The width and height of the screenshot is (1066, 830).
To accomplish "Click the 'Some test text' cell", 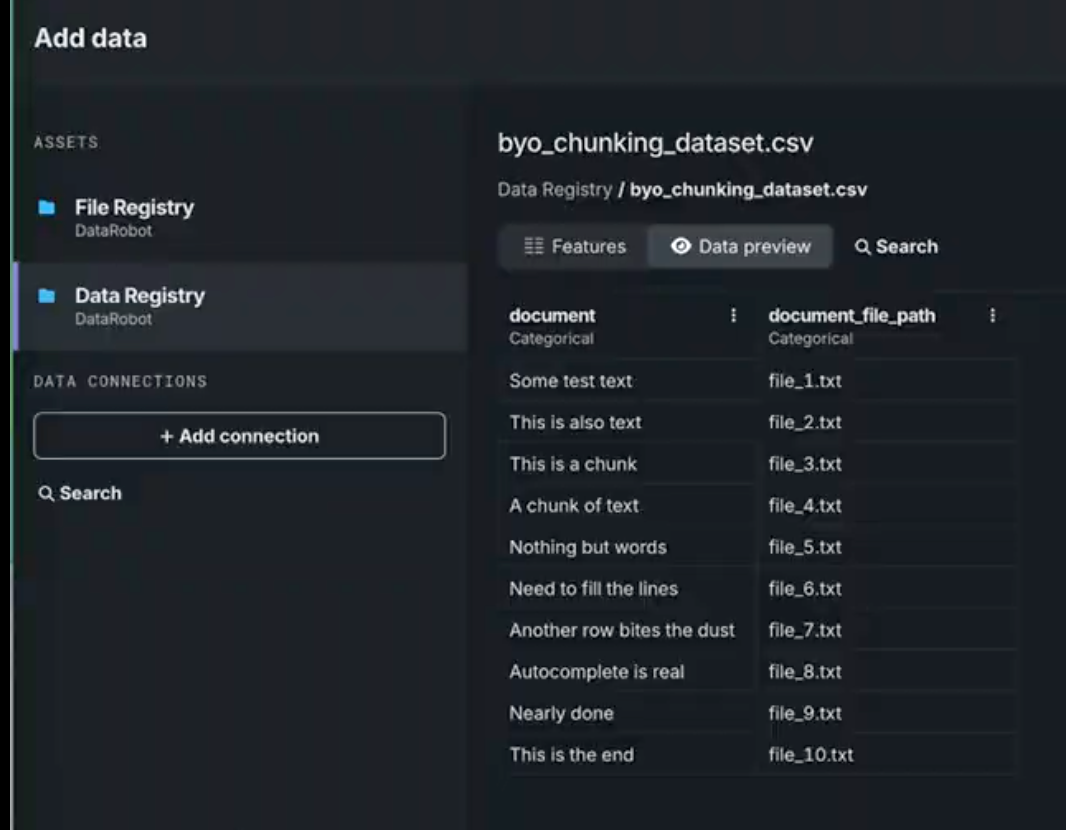I will [x=570, y=381].
